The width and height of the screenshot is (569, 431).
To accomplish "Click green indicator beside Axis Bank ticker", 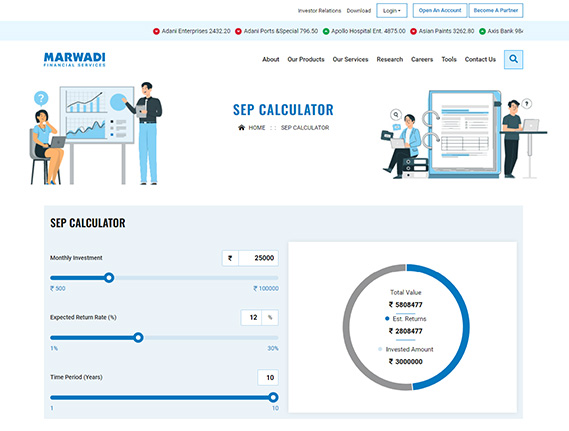I will [x=482, y=31].
